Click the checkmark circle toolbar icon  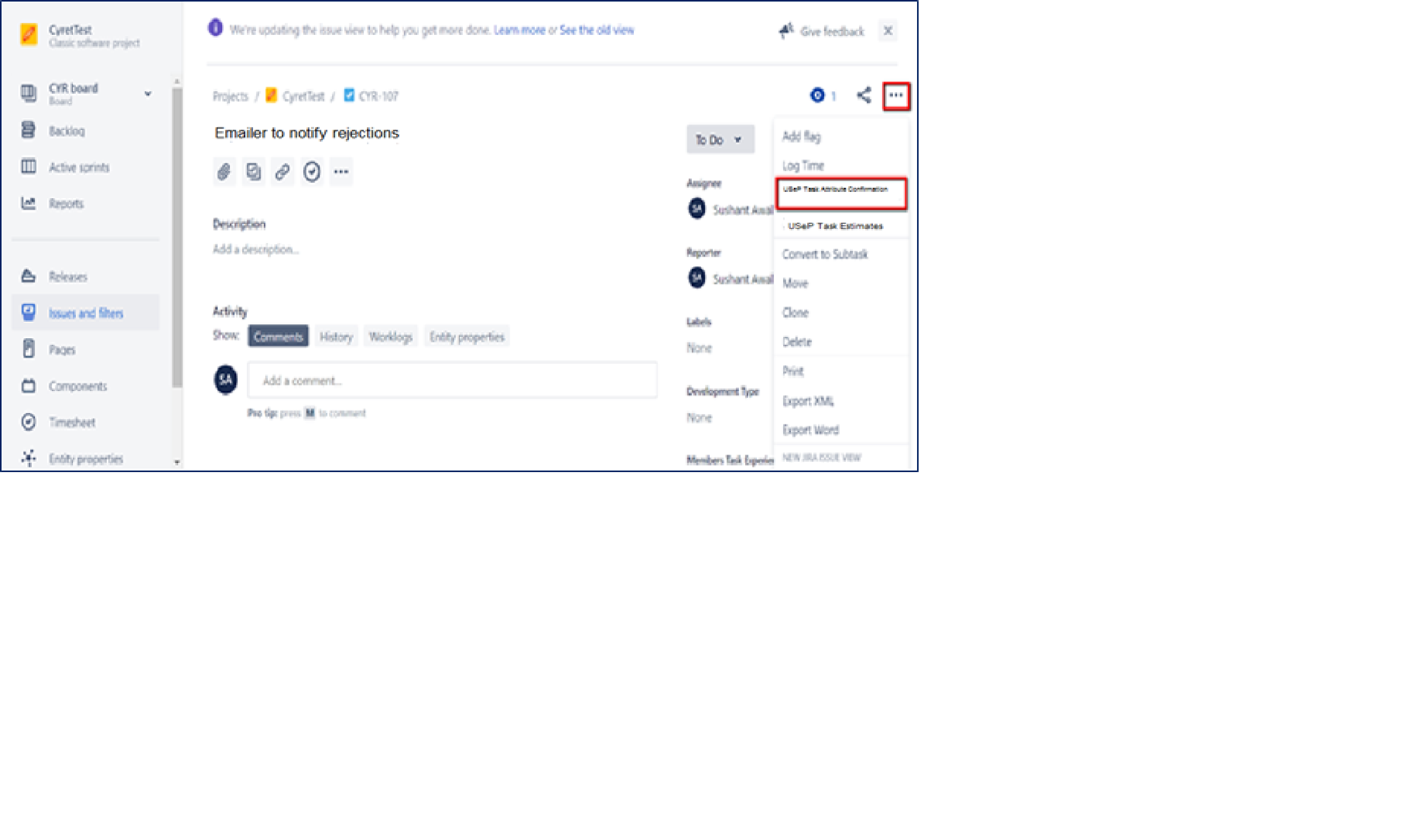(x=312, y=171)
